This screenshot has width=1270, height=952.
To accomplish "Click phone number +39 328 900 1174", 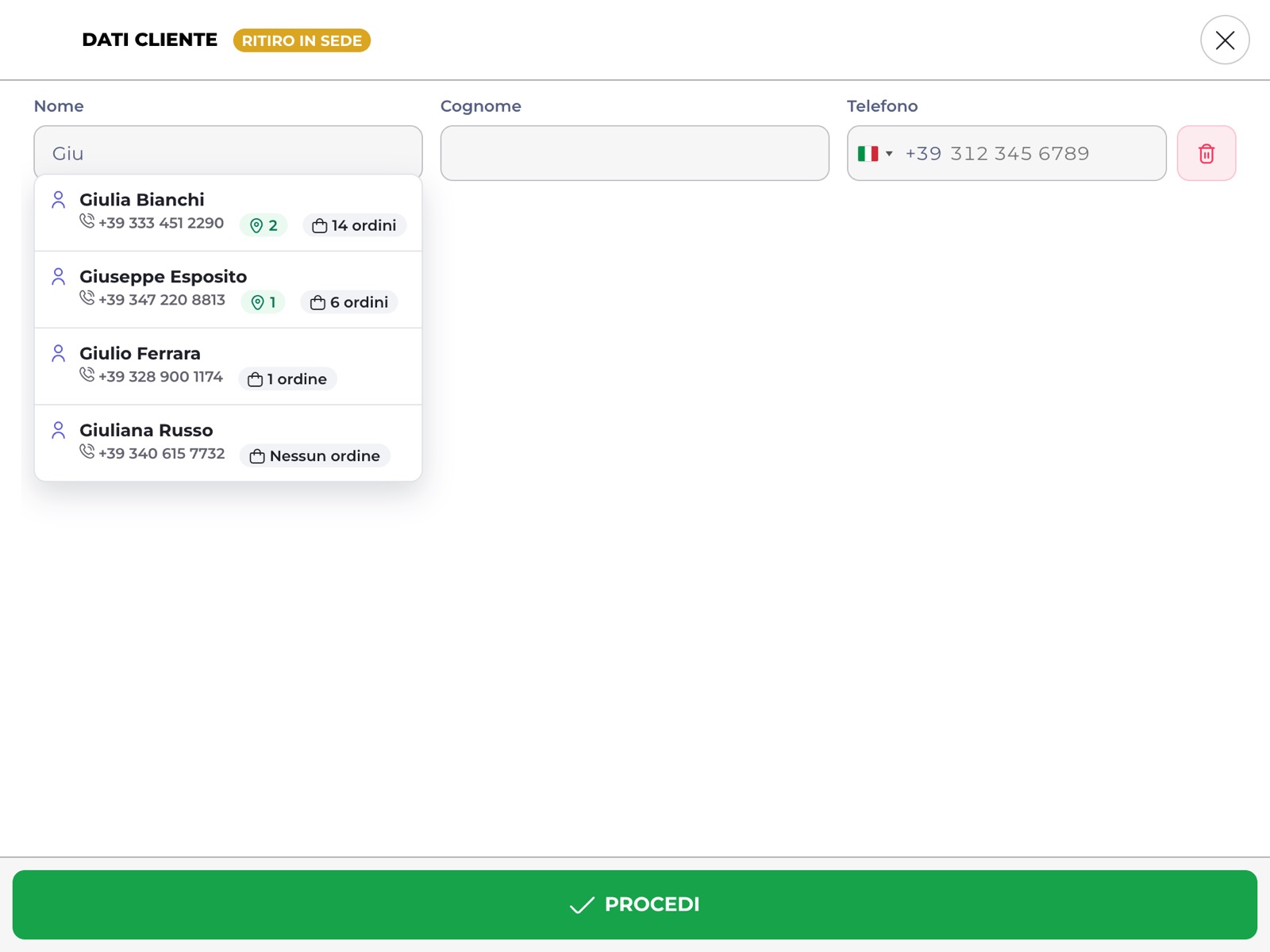I will tap(160, 377).
